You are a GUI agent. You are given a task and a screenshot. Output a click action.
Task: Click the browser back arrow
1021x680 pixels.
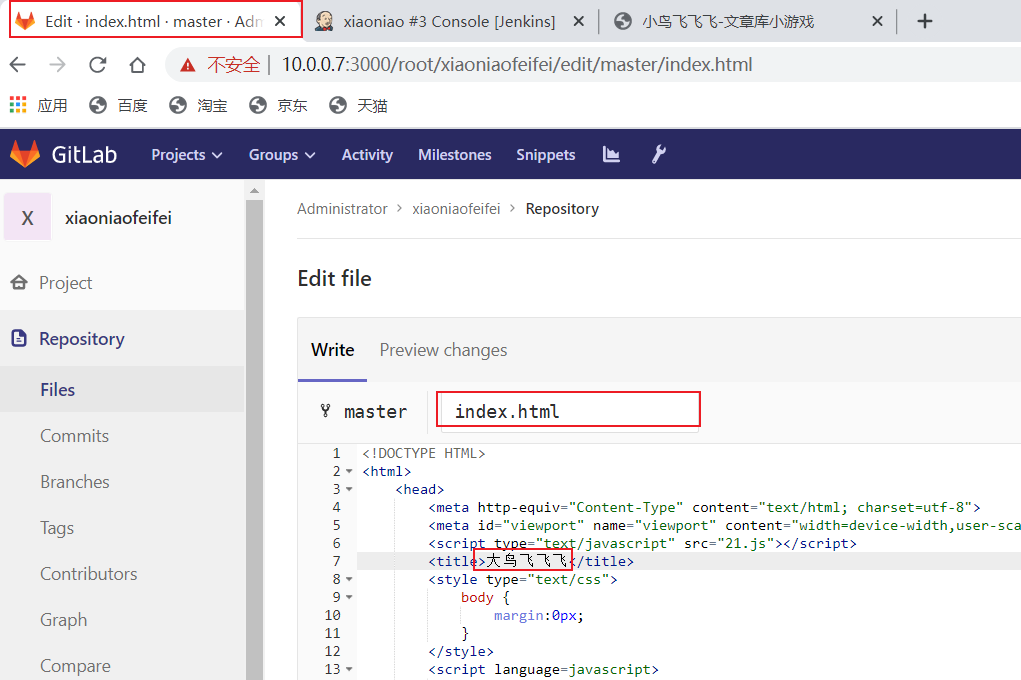pos(17,65)
